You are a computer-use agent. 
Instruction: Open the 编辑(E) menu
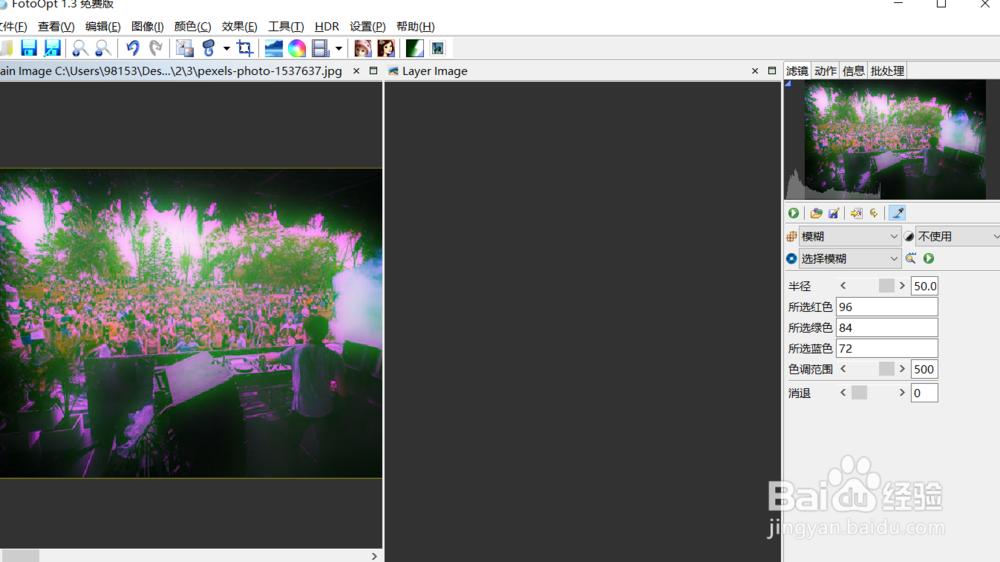[x=103, y=26]
